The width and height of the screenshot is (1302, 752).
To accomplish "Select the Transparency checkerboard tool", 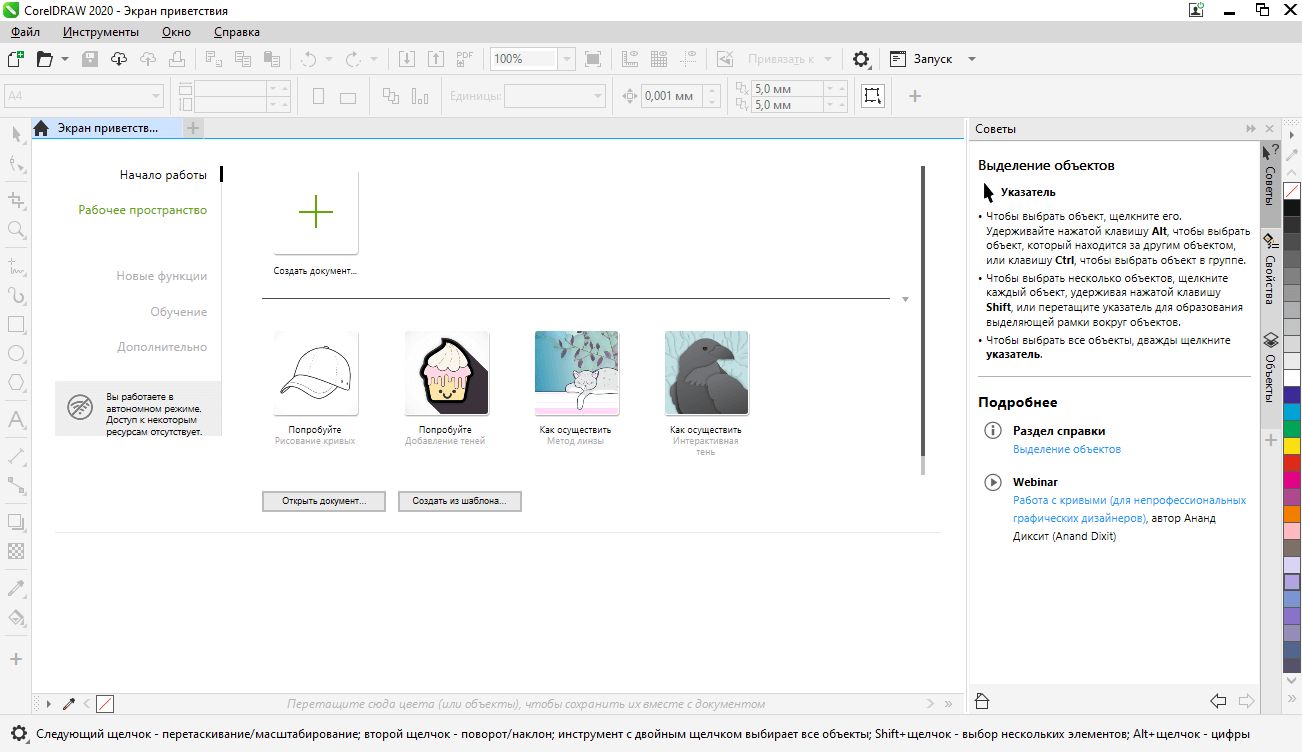I will [16, 550].
